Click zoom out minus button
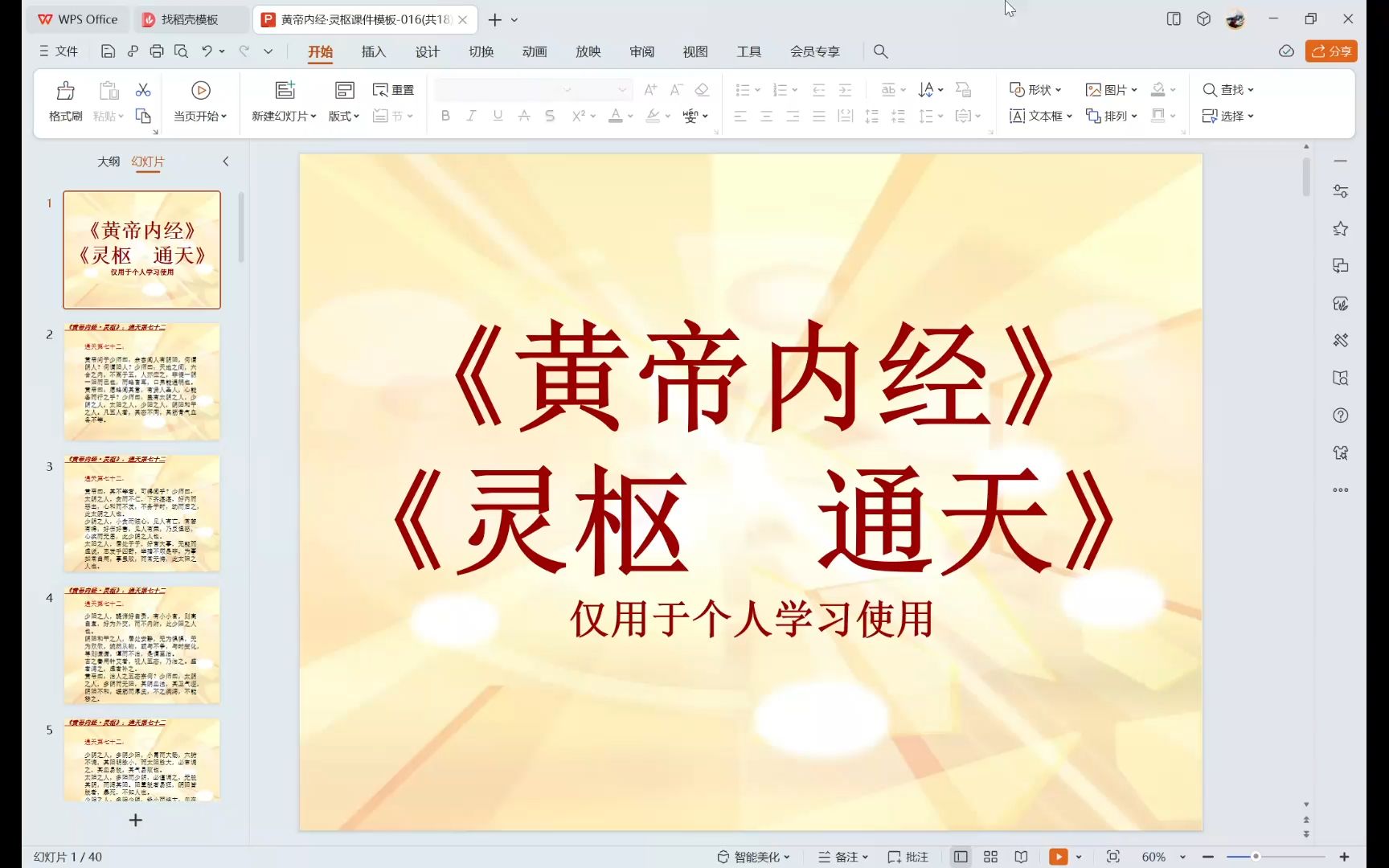The image size is (1389, 868). pyautogui.click(x=1207, y=857)
